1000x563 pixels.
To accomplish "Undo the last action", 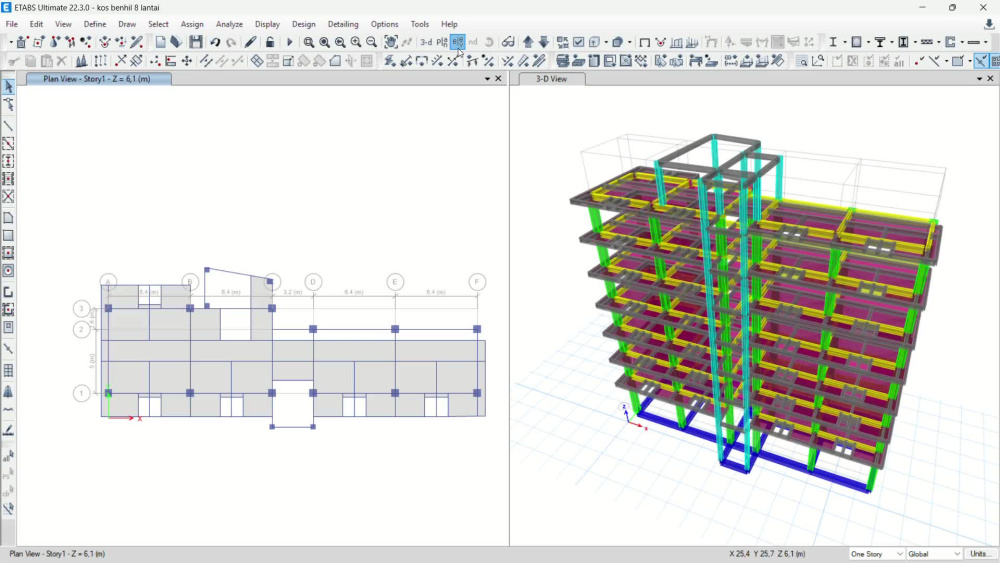I will [x=215, y=42].
